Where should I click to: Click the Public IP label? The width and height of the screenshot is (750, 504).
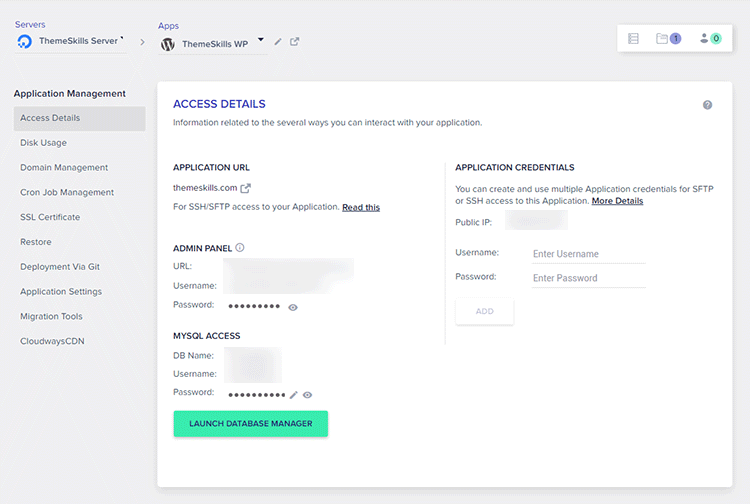(473, 222)
